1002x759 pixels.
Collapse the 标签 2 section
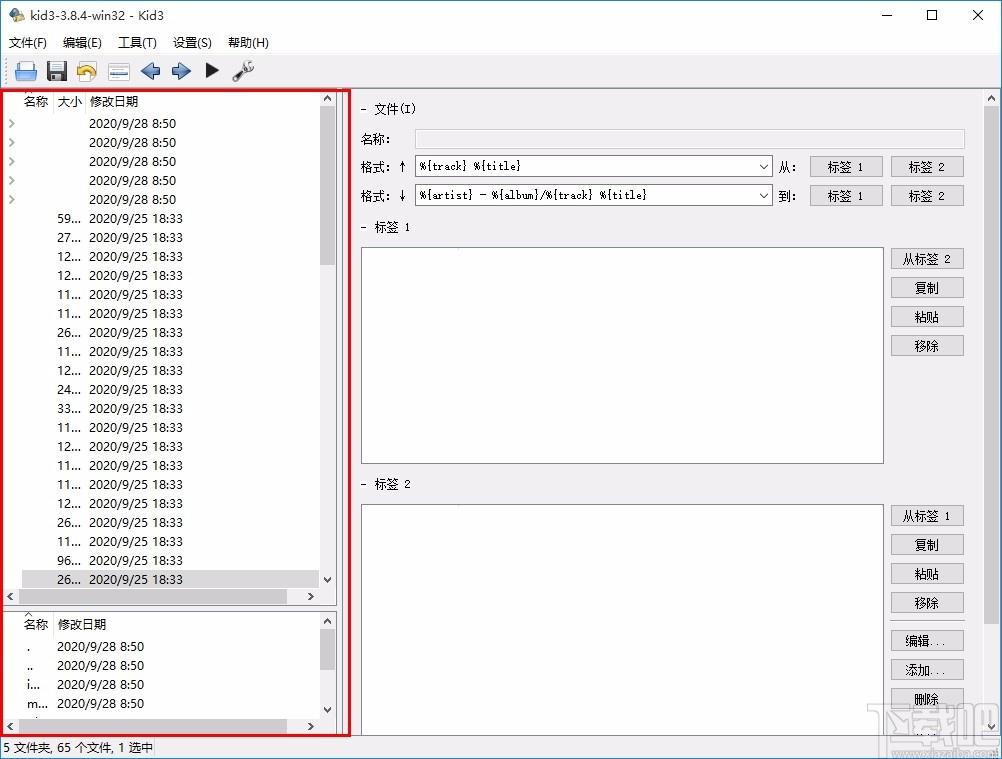point(364,484)
